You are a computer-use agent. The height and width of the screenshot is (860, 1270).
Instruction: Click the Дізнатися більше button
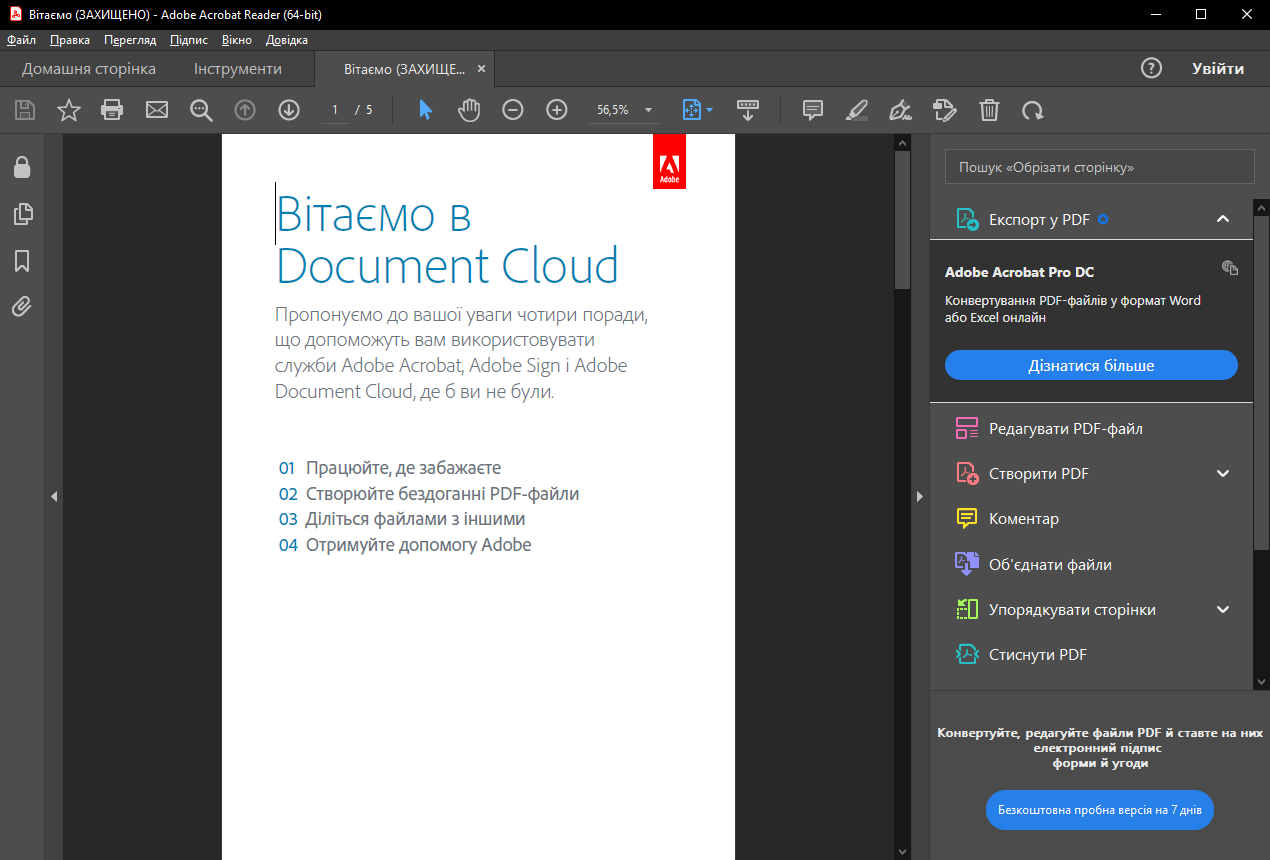pyautogui.click(x=1090, y=365)
